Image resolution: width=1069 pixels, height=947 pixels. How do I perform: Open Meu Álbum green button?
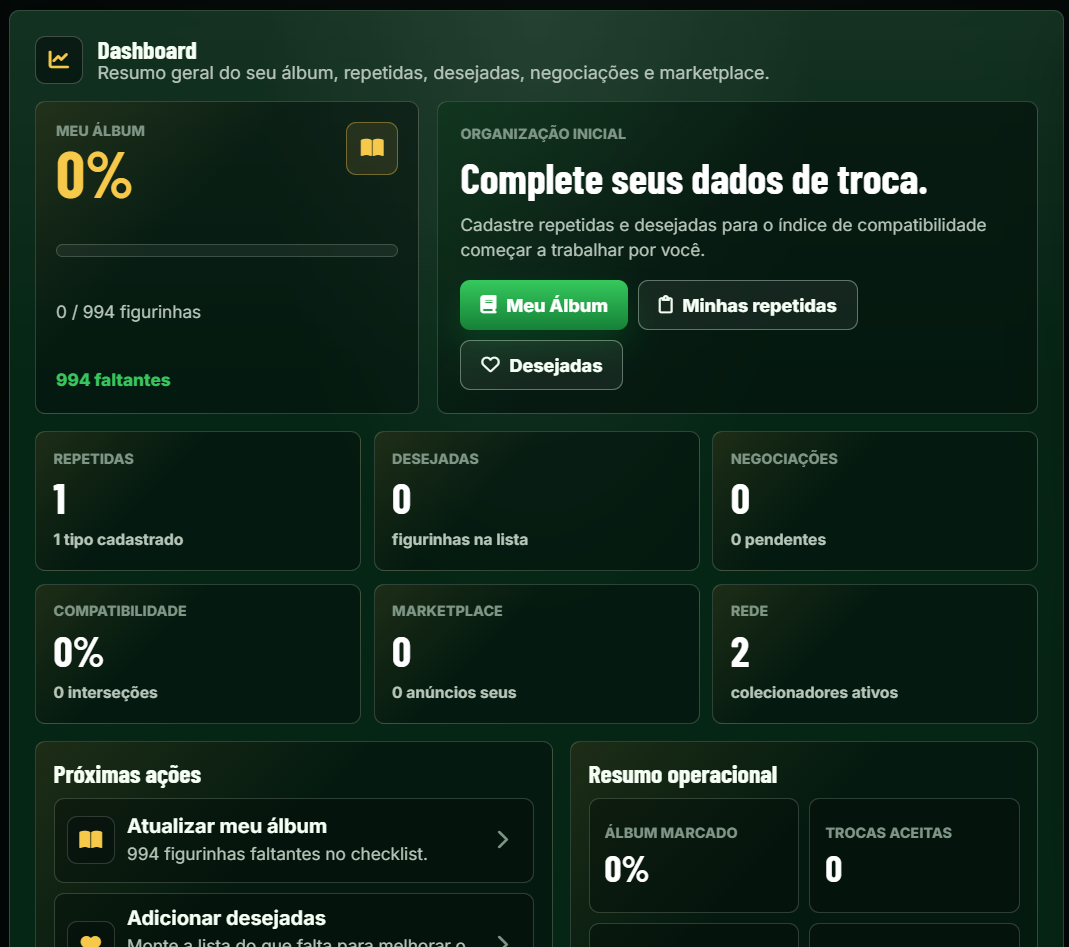pos(543,305)
